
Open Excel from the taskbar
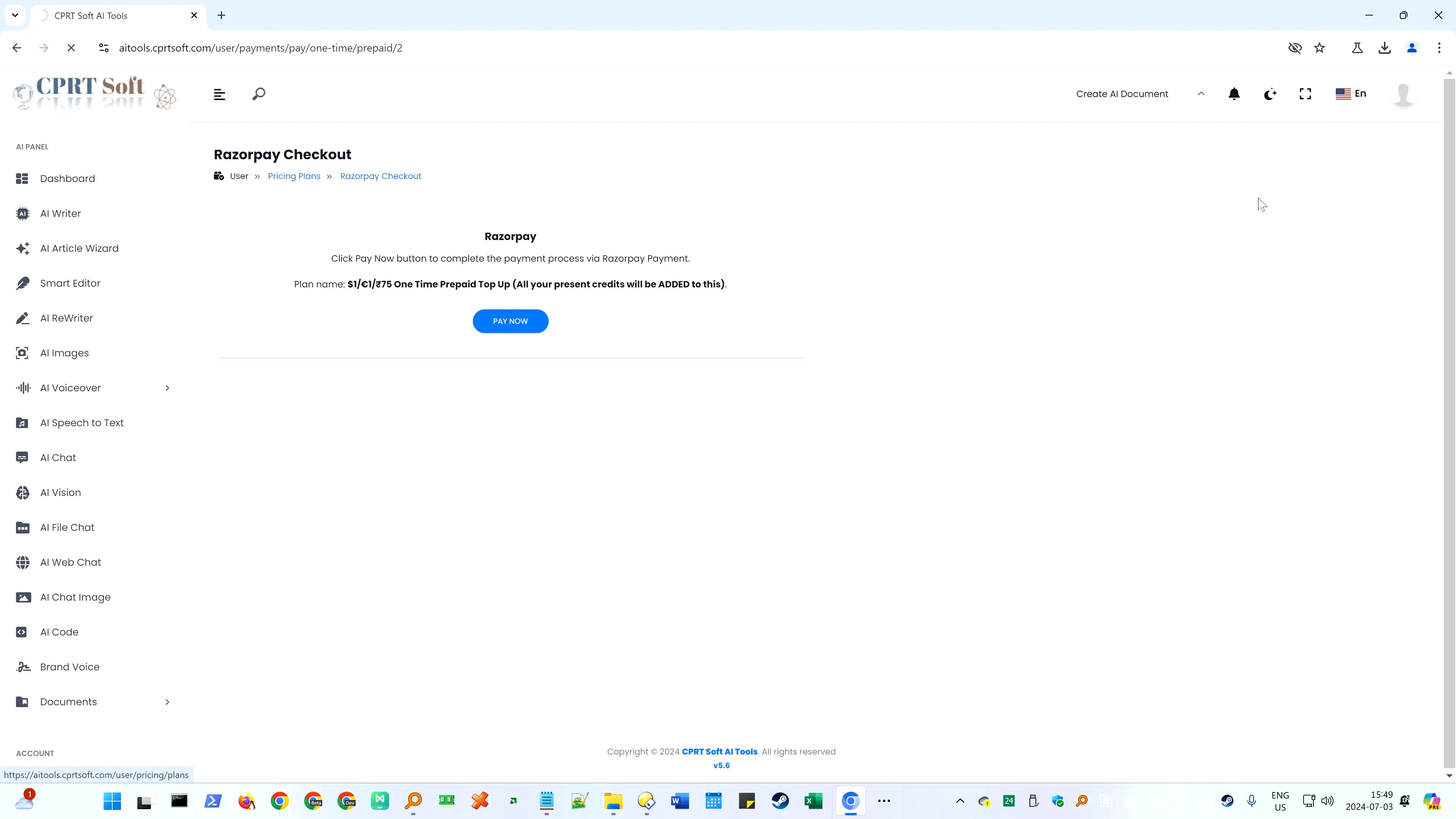(813, 801)
